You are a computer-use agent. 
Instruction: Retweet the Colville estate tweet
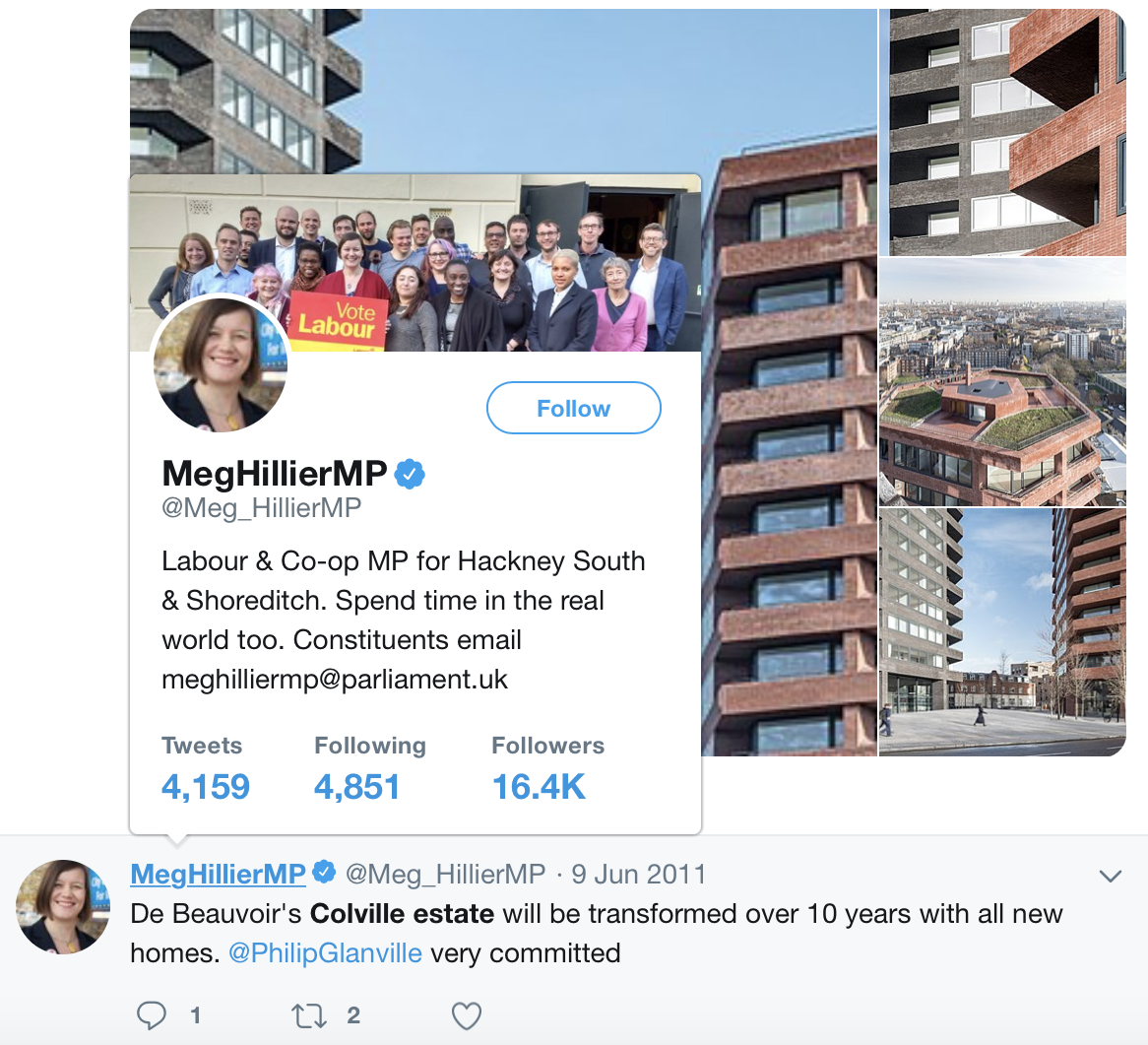point(309,1015)
